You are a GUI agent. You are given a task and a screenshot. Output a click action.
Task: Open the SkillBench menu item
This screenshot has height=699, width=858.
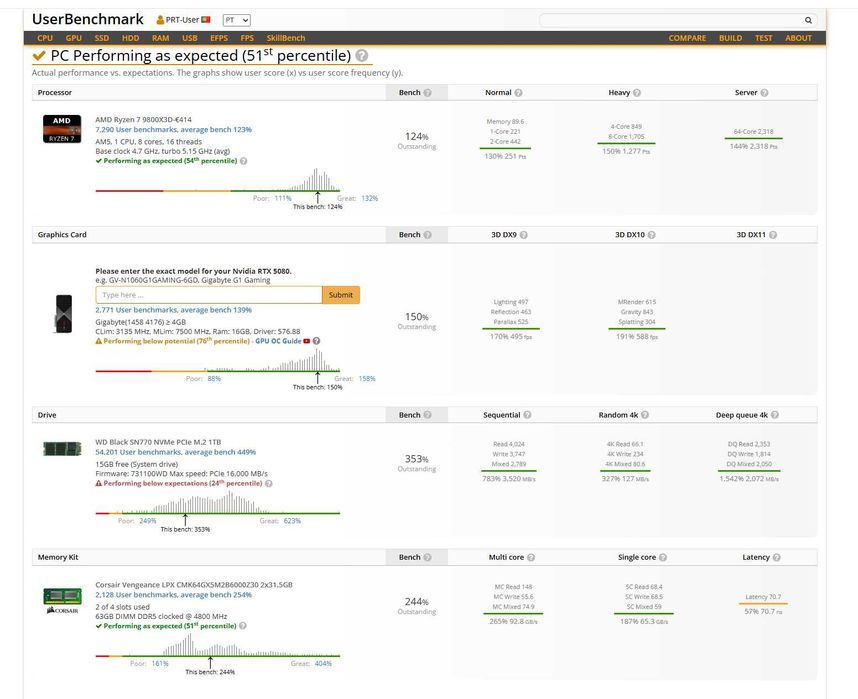click(x=286, y=38)
